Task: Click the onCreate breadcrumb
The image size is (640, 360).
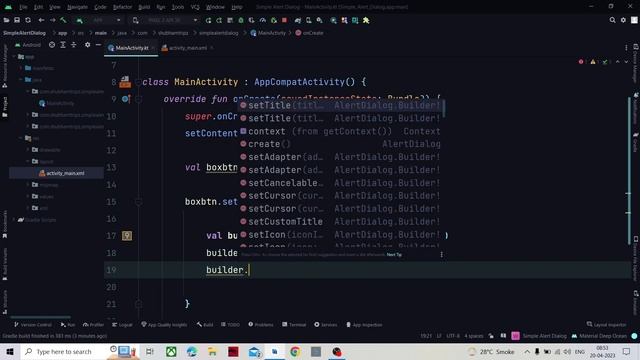Action: (x=309, y=33)
